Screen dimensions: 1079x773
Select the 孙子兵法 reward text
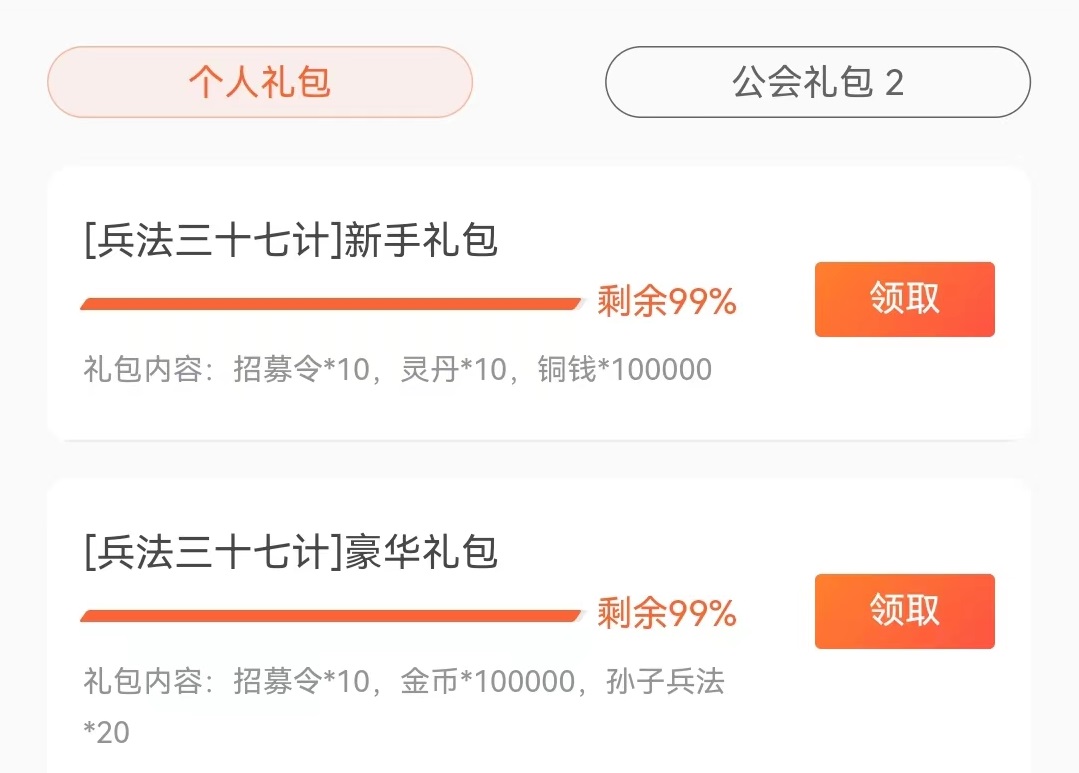(665, 682)
